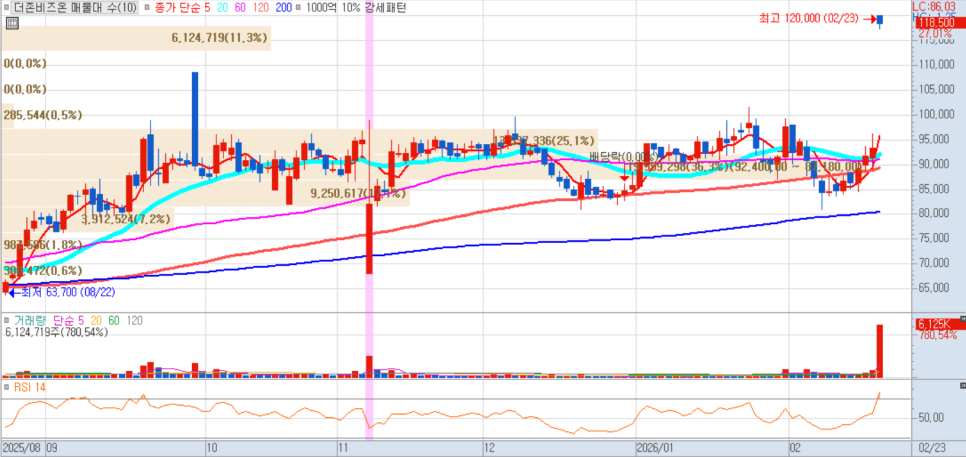Screen dimensions: 966x457
Task: Click the square marker before RSI 14
Action: coord(6,387)
